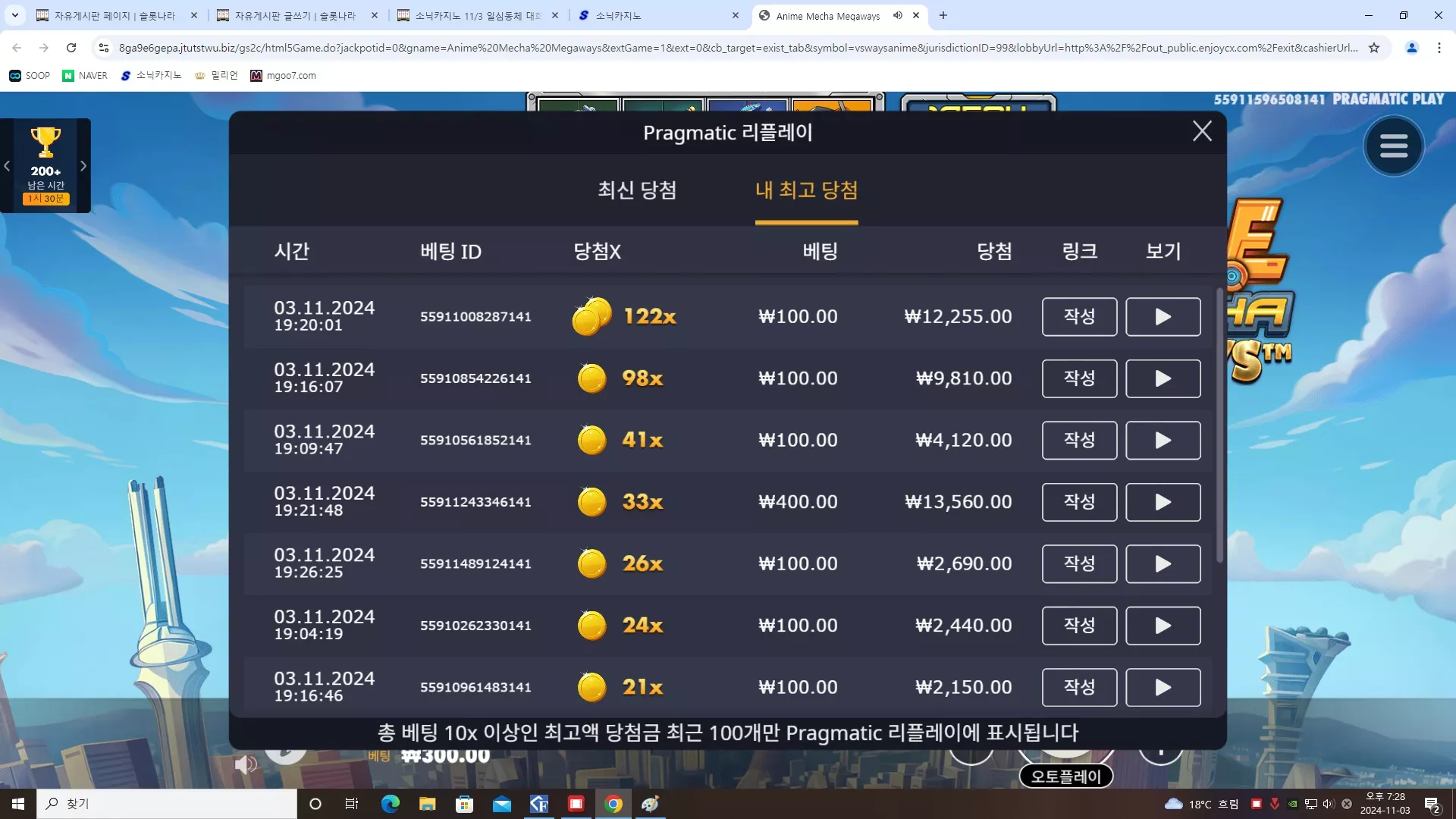Open the game hamburger menu
Screen dimensions: 1456x819
[1393, 146]
